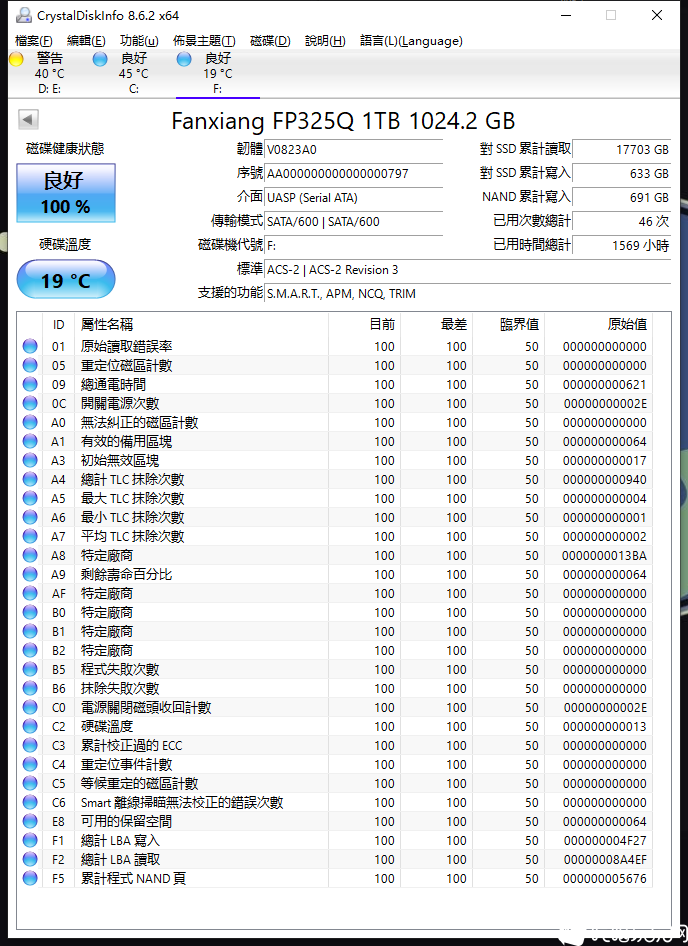Click the 良好 100 % health status button
This screenshot has height=946, width=688.
pyautogui.click(x=66, y=193)
